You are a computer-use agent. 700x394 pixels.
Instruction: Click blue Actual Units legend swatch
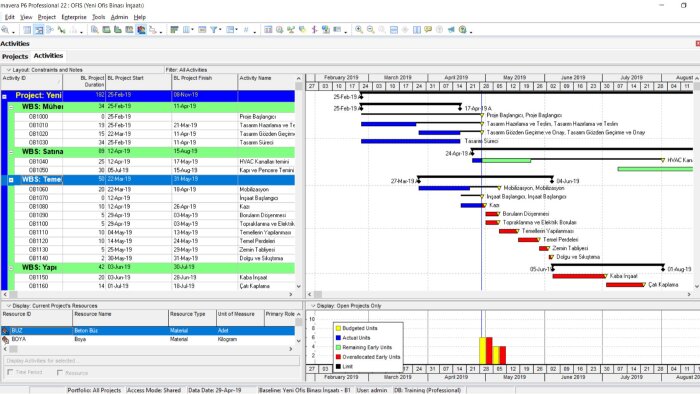point(338,338)
